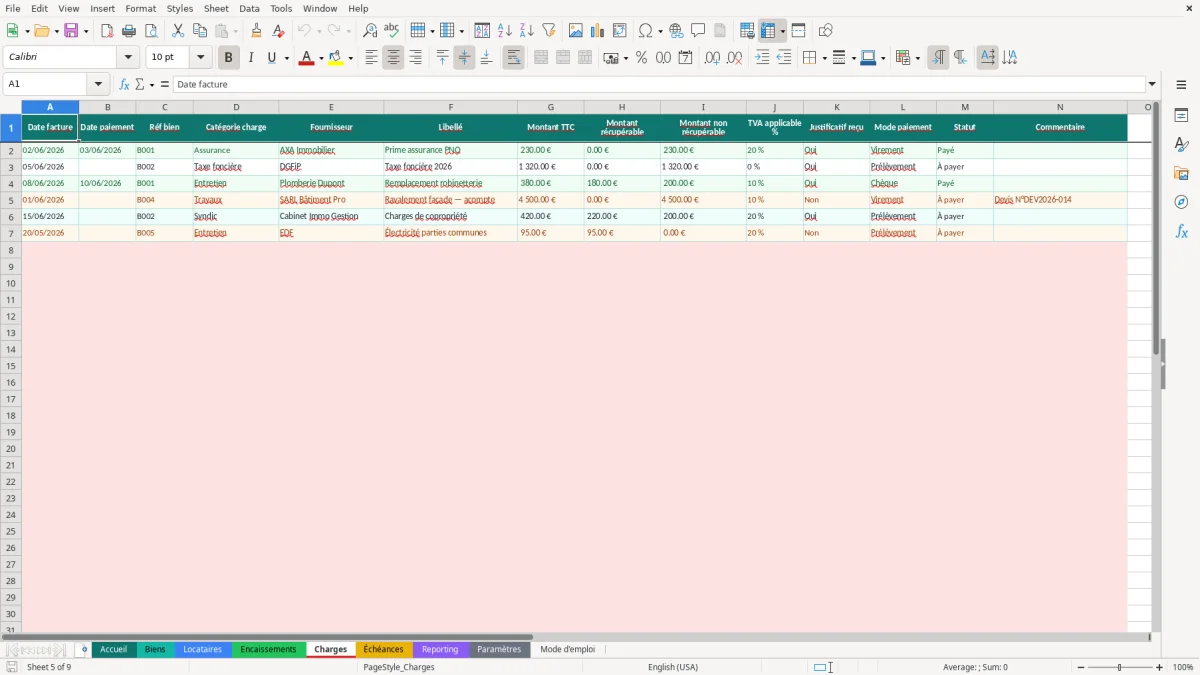The width and height of the screenshot is (1200, 675).
Task: Click the Background Color yellow swatch
Action: click(337, 58)
